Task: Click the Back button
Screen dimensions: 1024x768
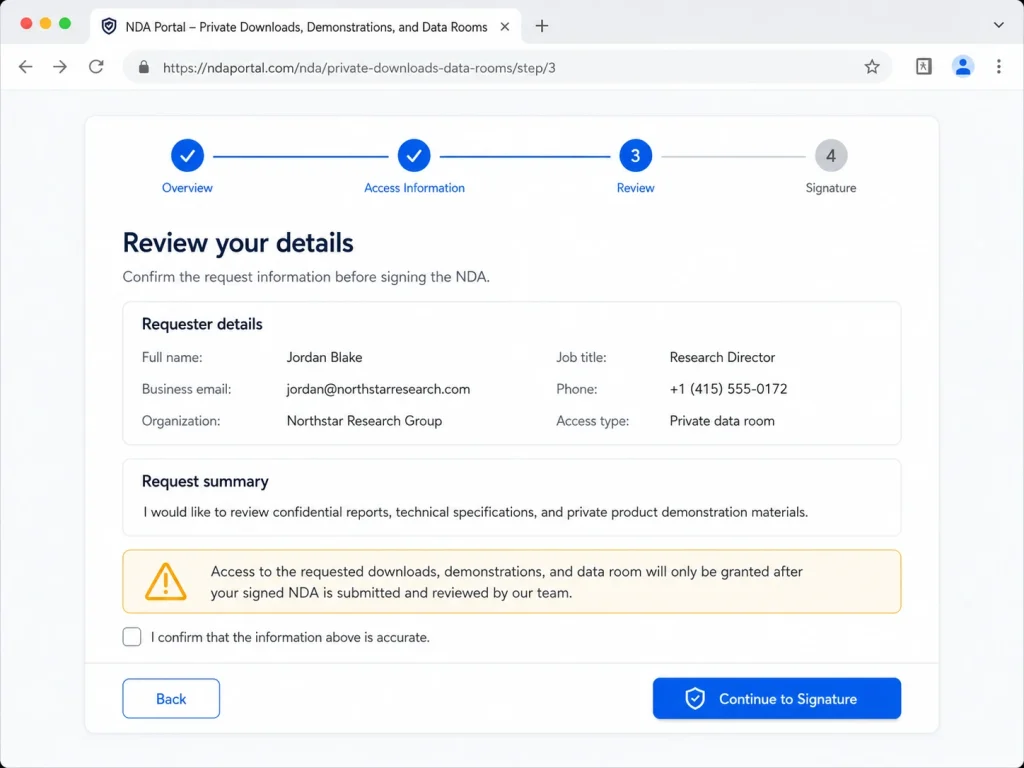Action: [171, 698]
